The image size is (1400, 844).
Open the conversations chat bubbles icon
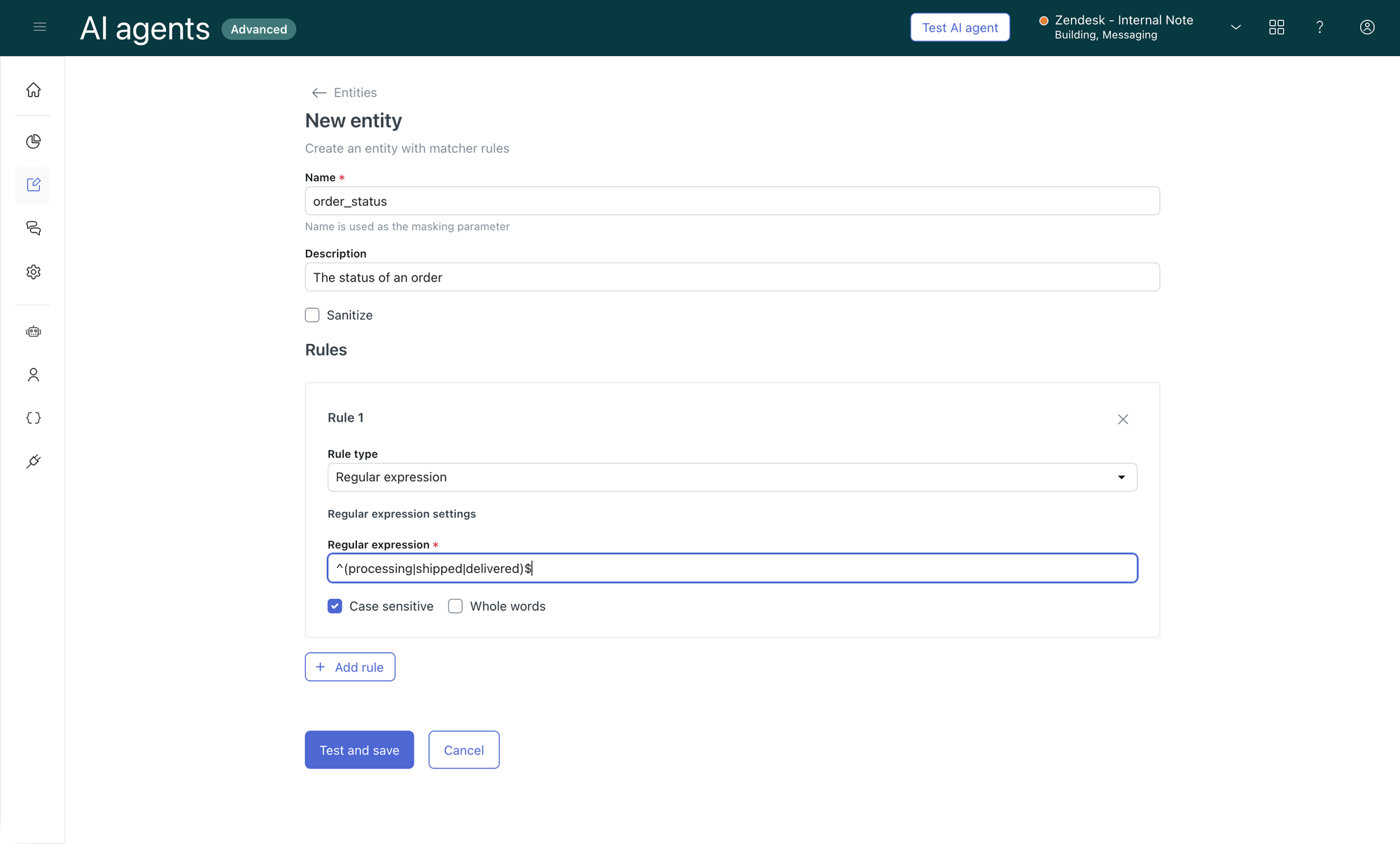click(34, 228)
